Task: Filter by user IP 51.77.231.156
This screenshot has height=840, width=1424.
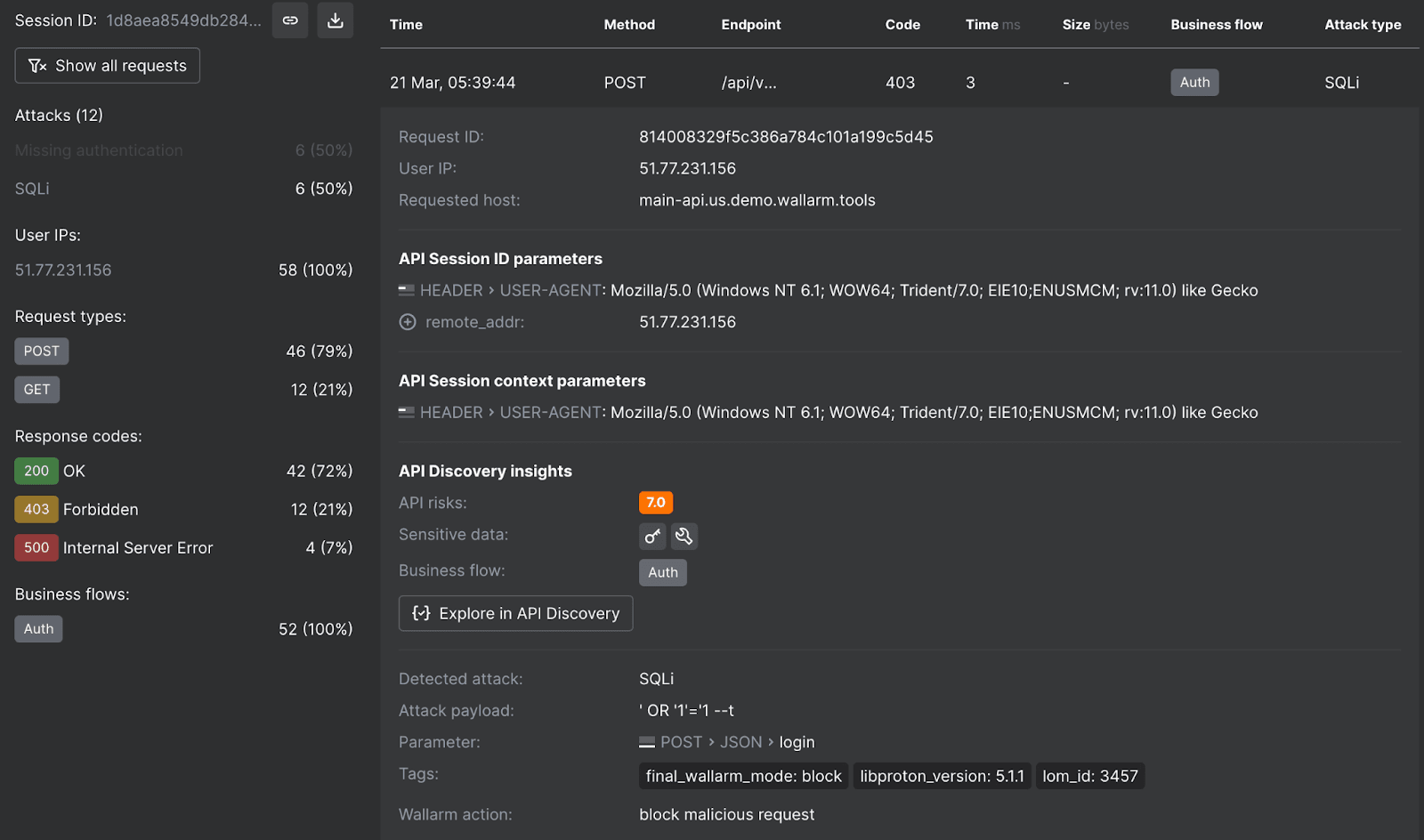Action: coord(63,270)
